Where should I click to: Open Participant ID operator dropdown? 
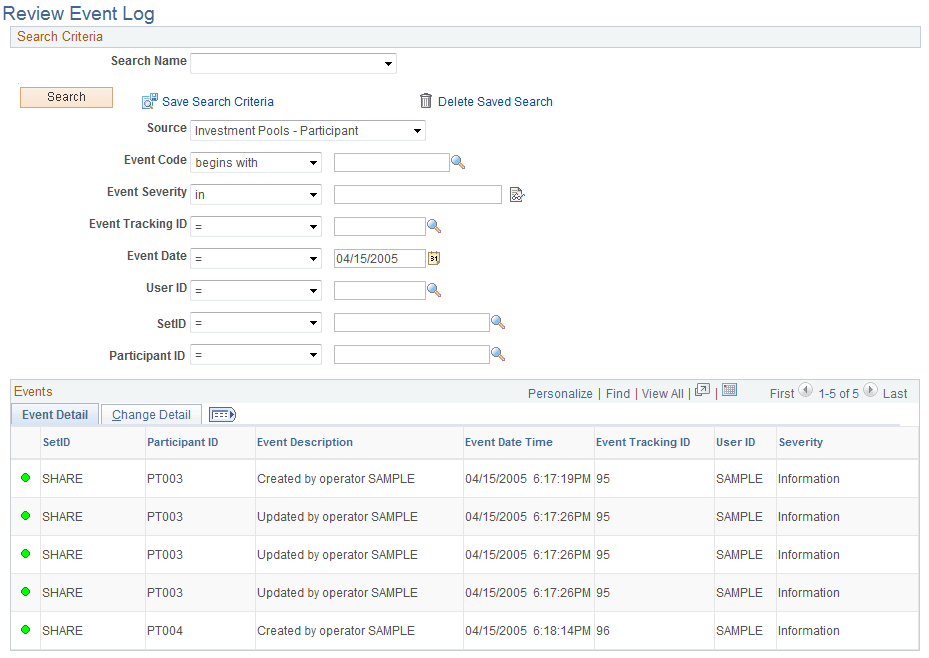pos(256,355)
